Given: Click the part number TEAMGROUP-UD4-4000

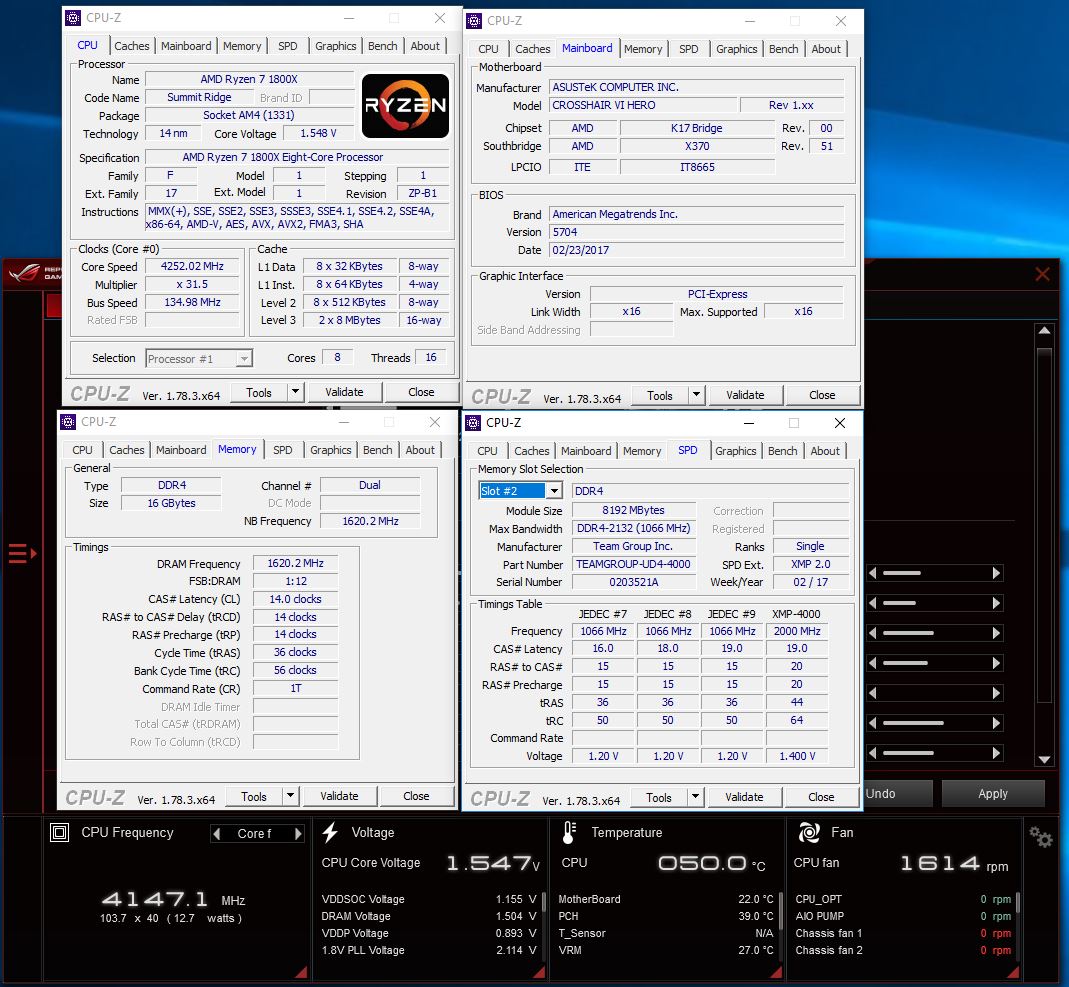Looking at the screenshot, I should 633,564.
